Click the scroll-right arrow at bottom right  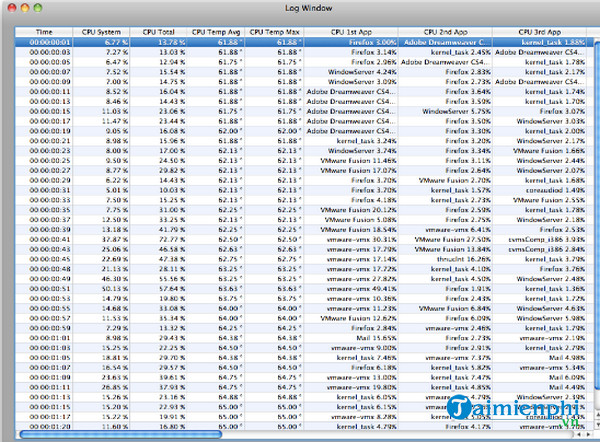click(589, 434)
